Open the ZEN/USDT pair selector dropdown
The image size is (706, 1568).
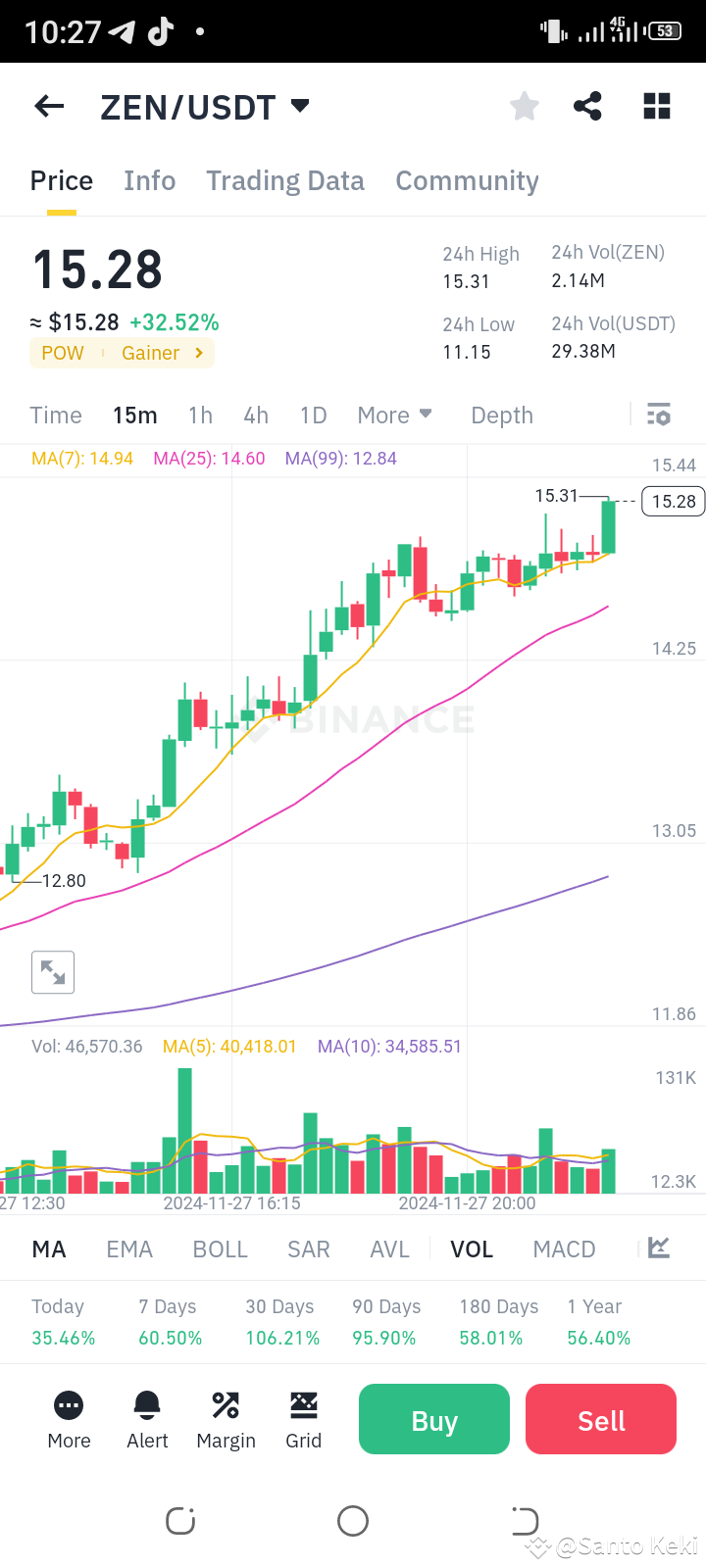pyautogui.click(x=300, y=106)
